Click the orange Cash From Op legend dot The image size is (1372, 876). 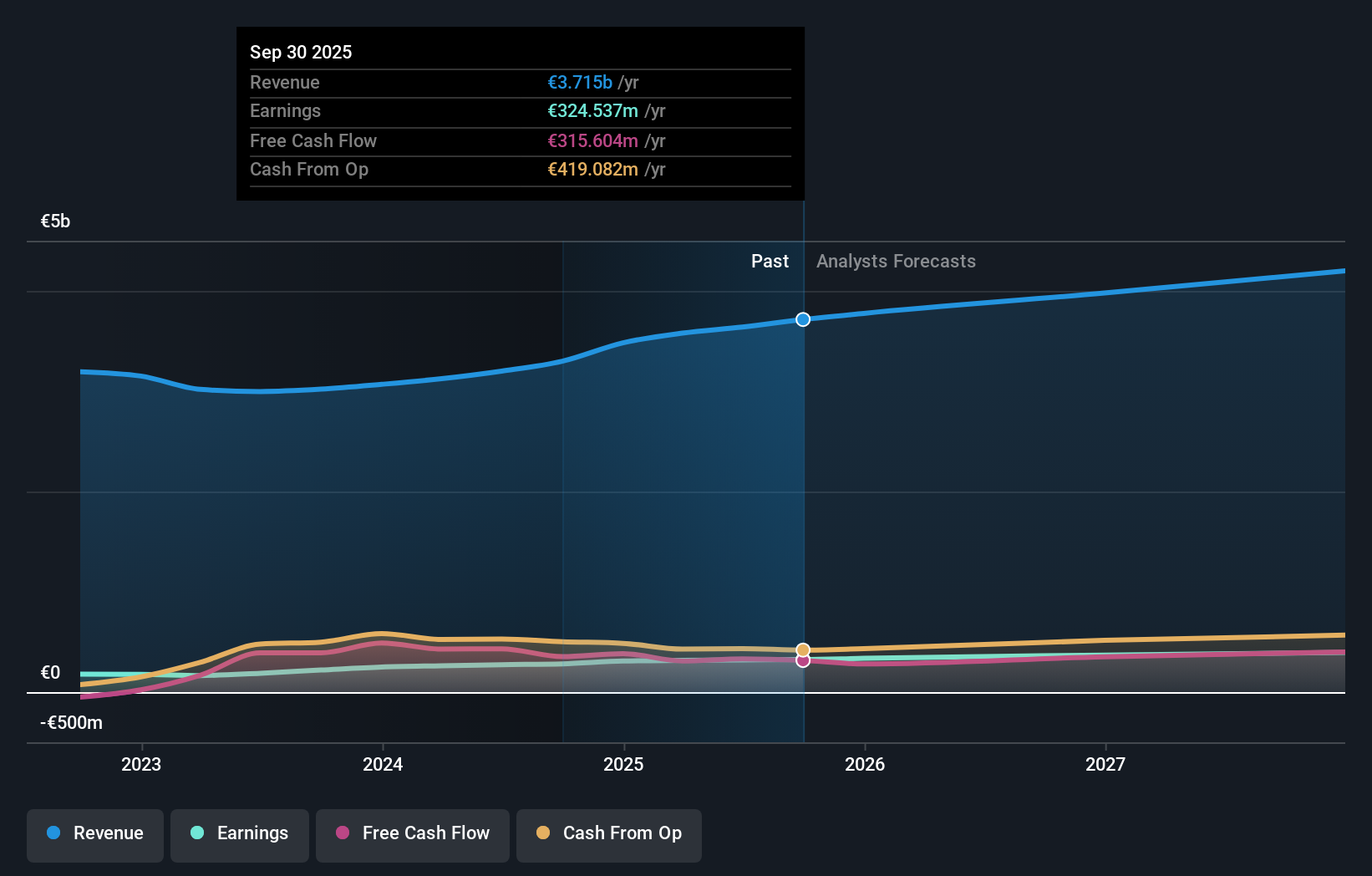pos(543,833)
